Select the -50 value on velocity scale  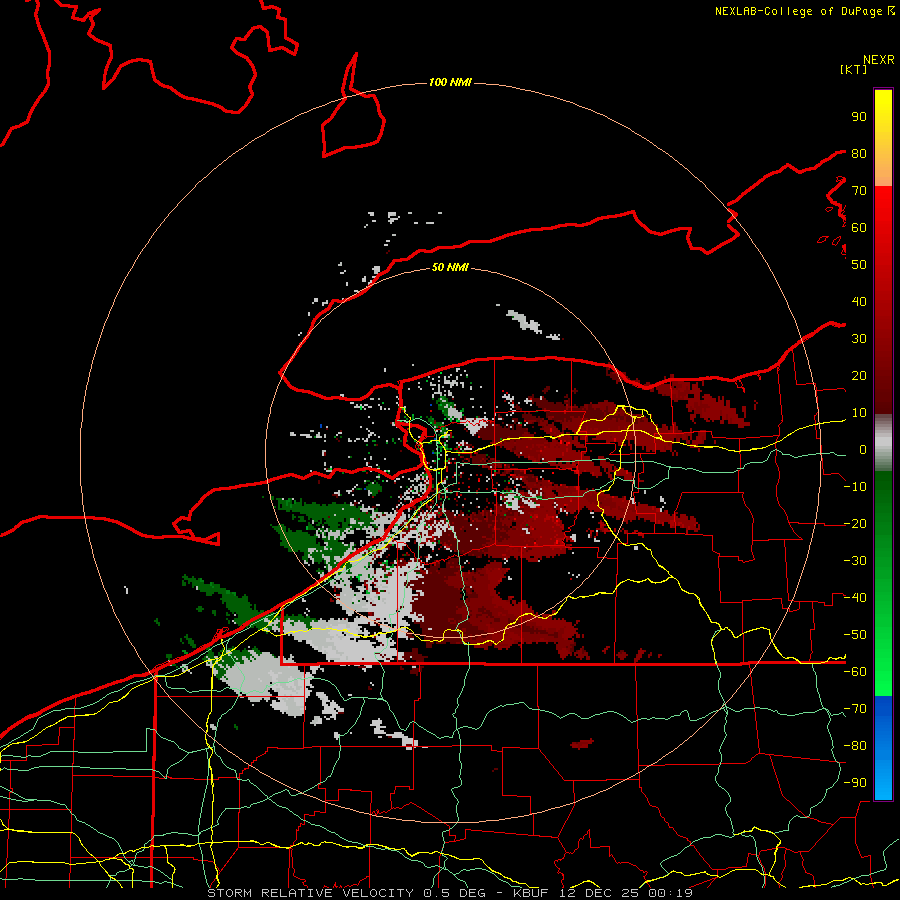pos(855,635)
